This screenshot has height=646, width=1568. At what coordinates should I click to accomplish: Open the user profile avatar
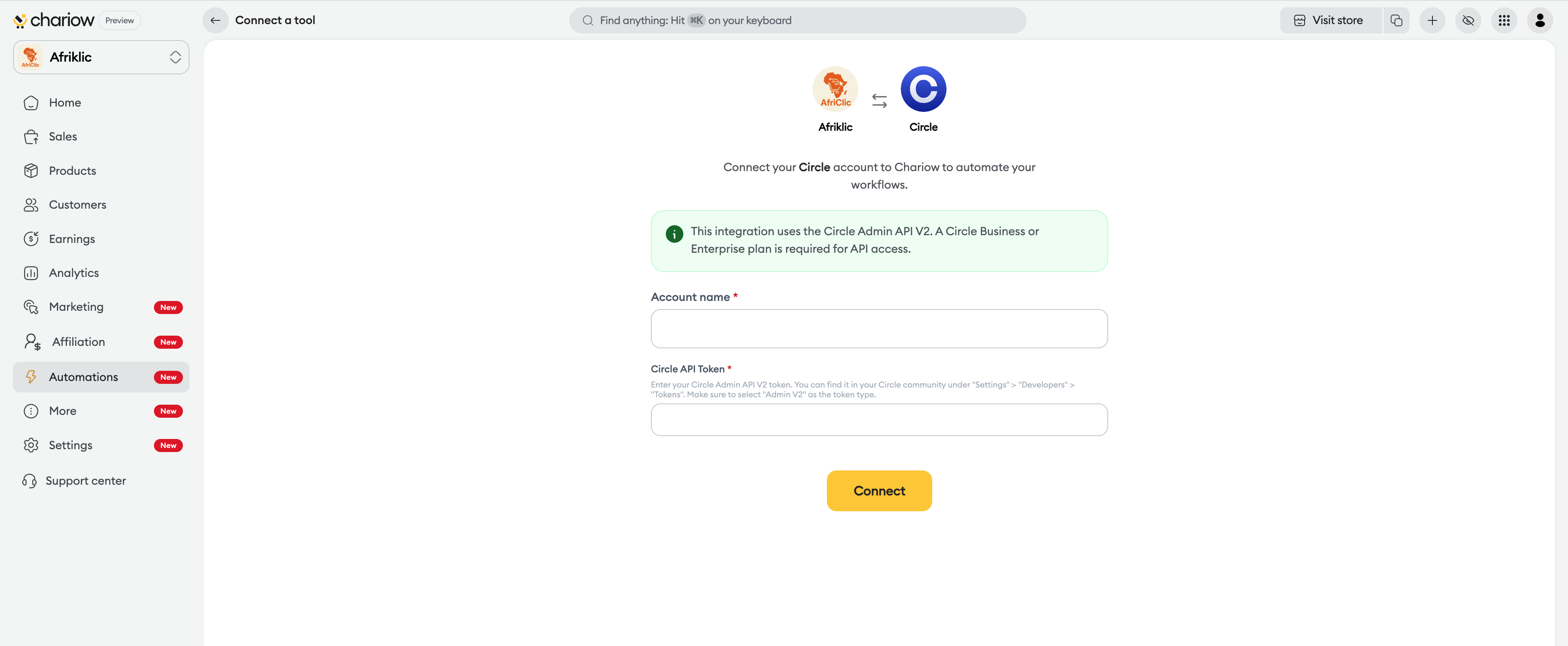(x=1539, y=20)
